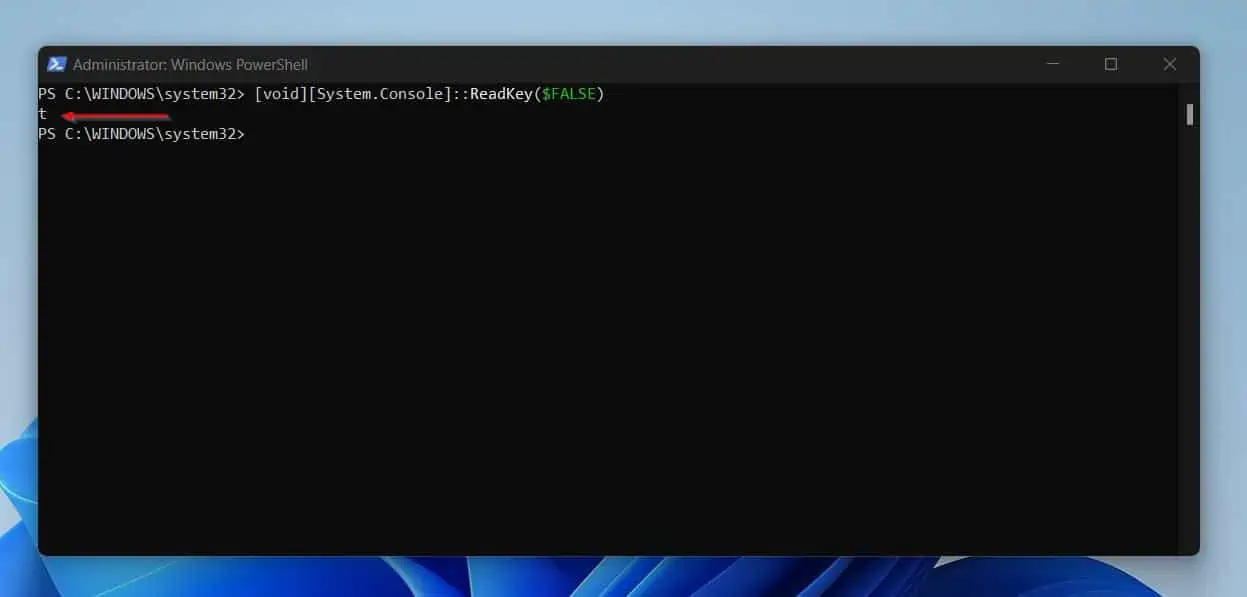Maximize the PowerShell window
Image resolution: width=1247 pixels, height=597 pixels.
point(1111,64)
